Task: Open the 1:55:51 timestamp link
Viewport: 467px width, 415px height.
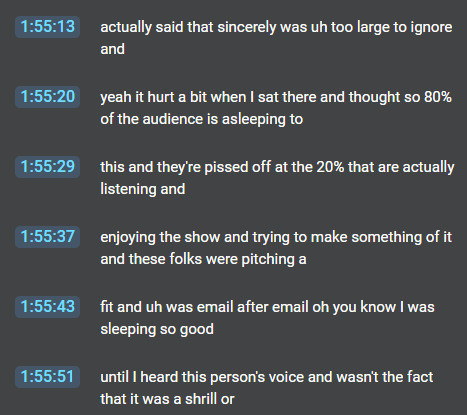Action: 47,377
